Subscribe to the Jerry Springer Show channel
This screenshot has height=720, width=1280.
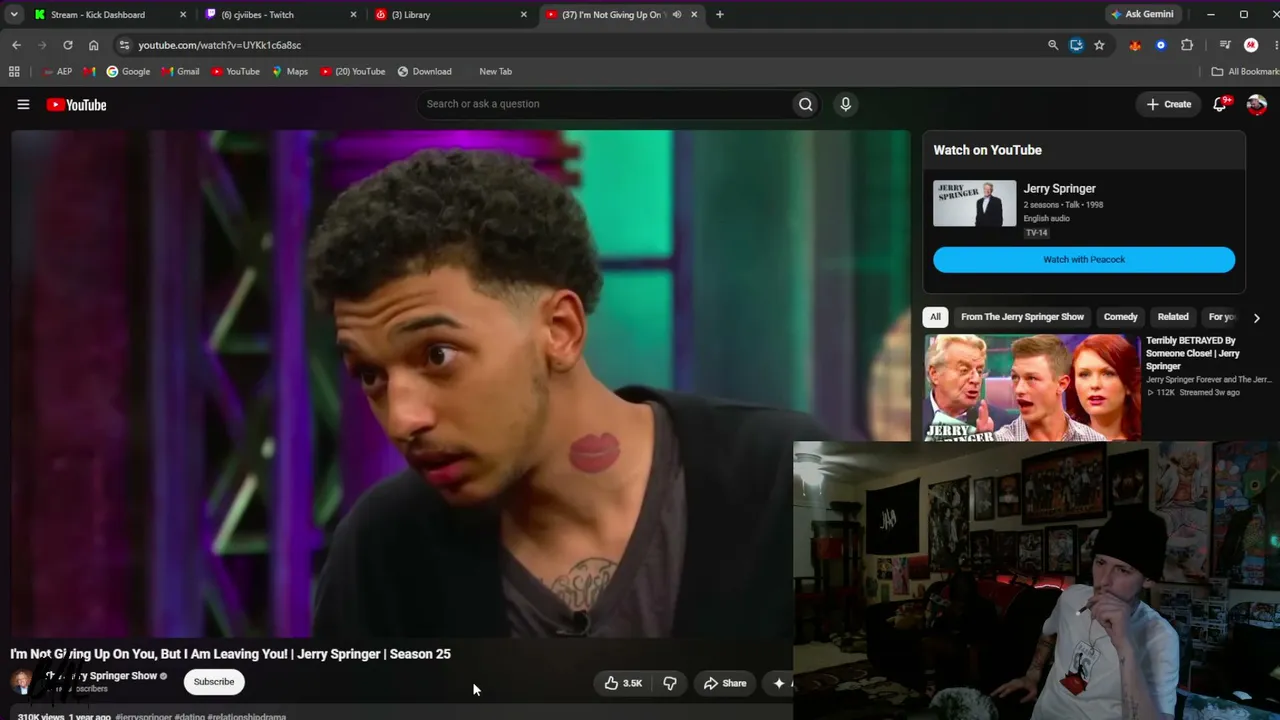click(x=213, y=682)
